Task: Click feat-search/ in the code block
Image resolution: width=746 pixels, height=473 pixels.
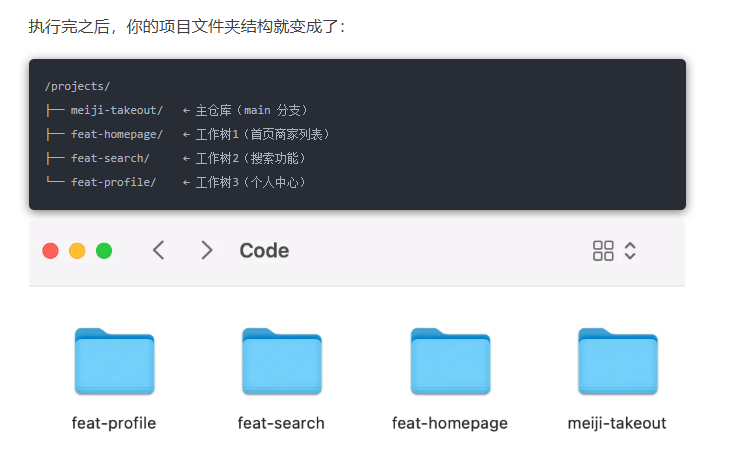Action: [x=110, y=158]
